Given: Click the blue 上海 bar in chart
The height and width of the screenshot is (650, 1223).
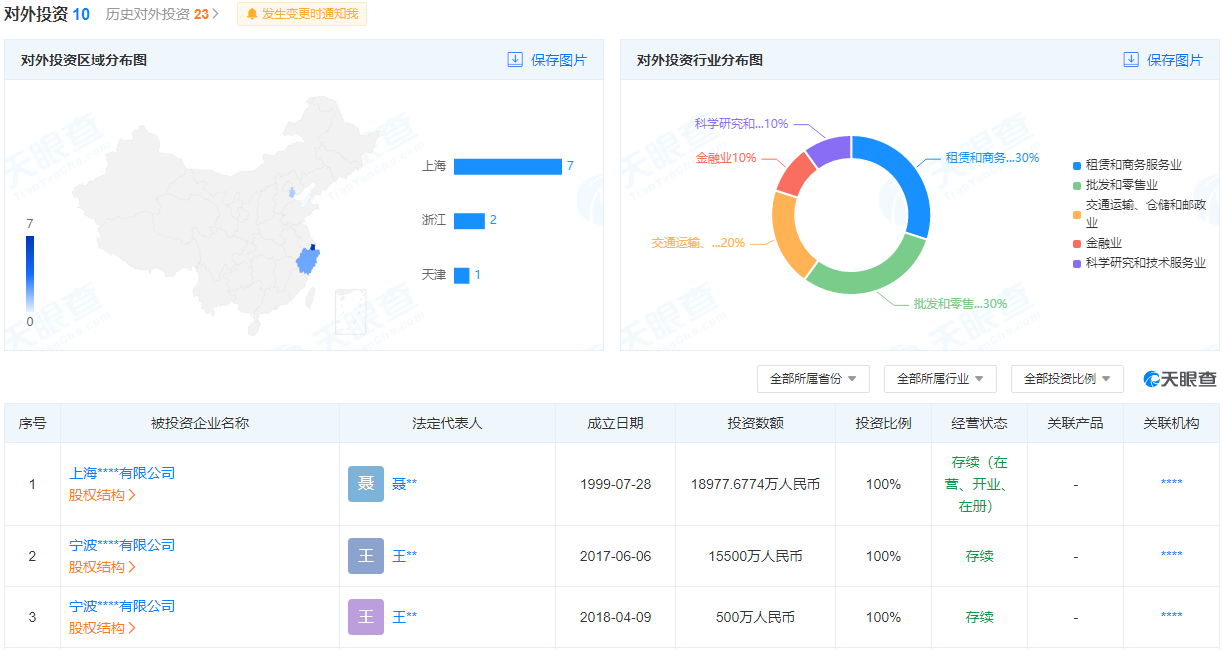Looking at the screenshot, I should pos(507,166).
